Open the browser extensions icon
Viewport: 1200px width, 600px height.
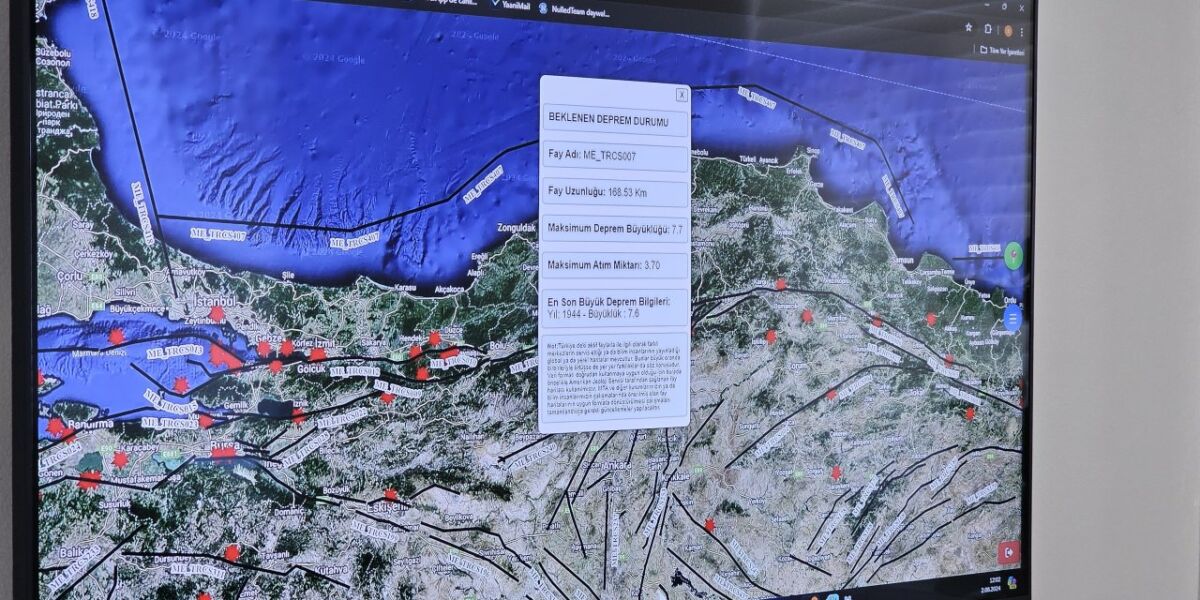[988, 29]
